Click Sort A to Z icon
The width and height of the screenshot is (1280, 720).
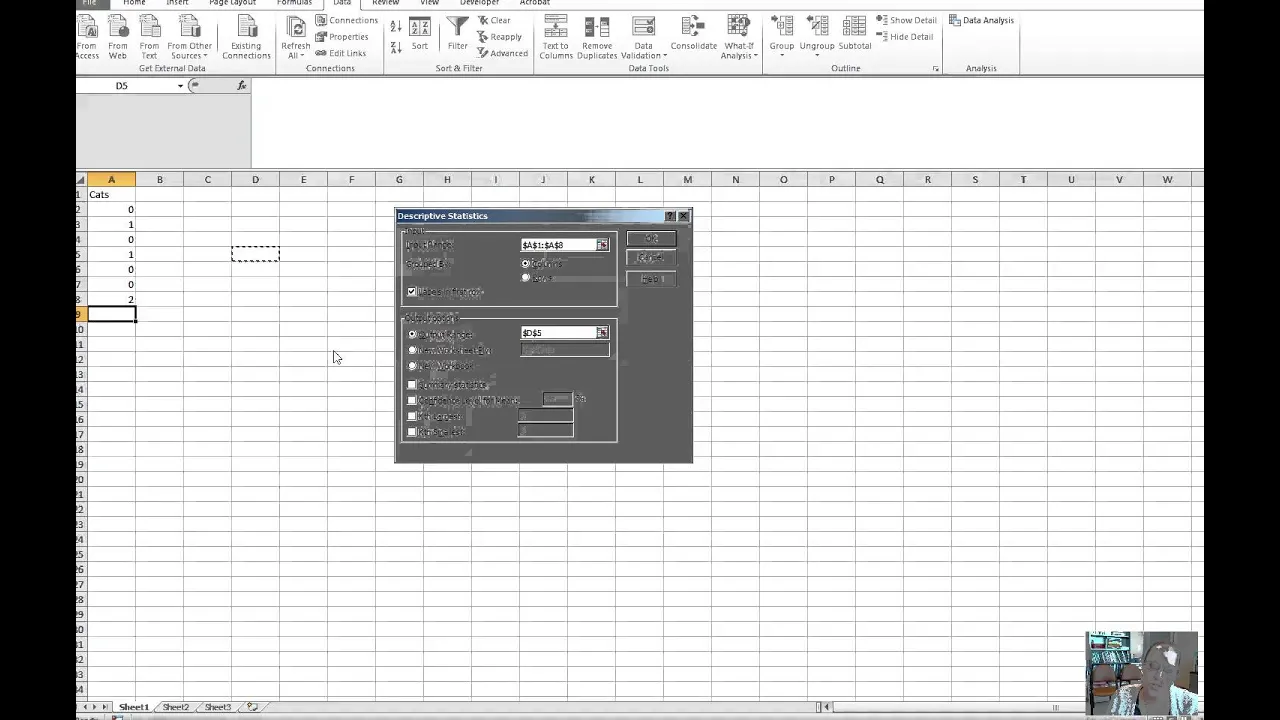(396, 27)
